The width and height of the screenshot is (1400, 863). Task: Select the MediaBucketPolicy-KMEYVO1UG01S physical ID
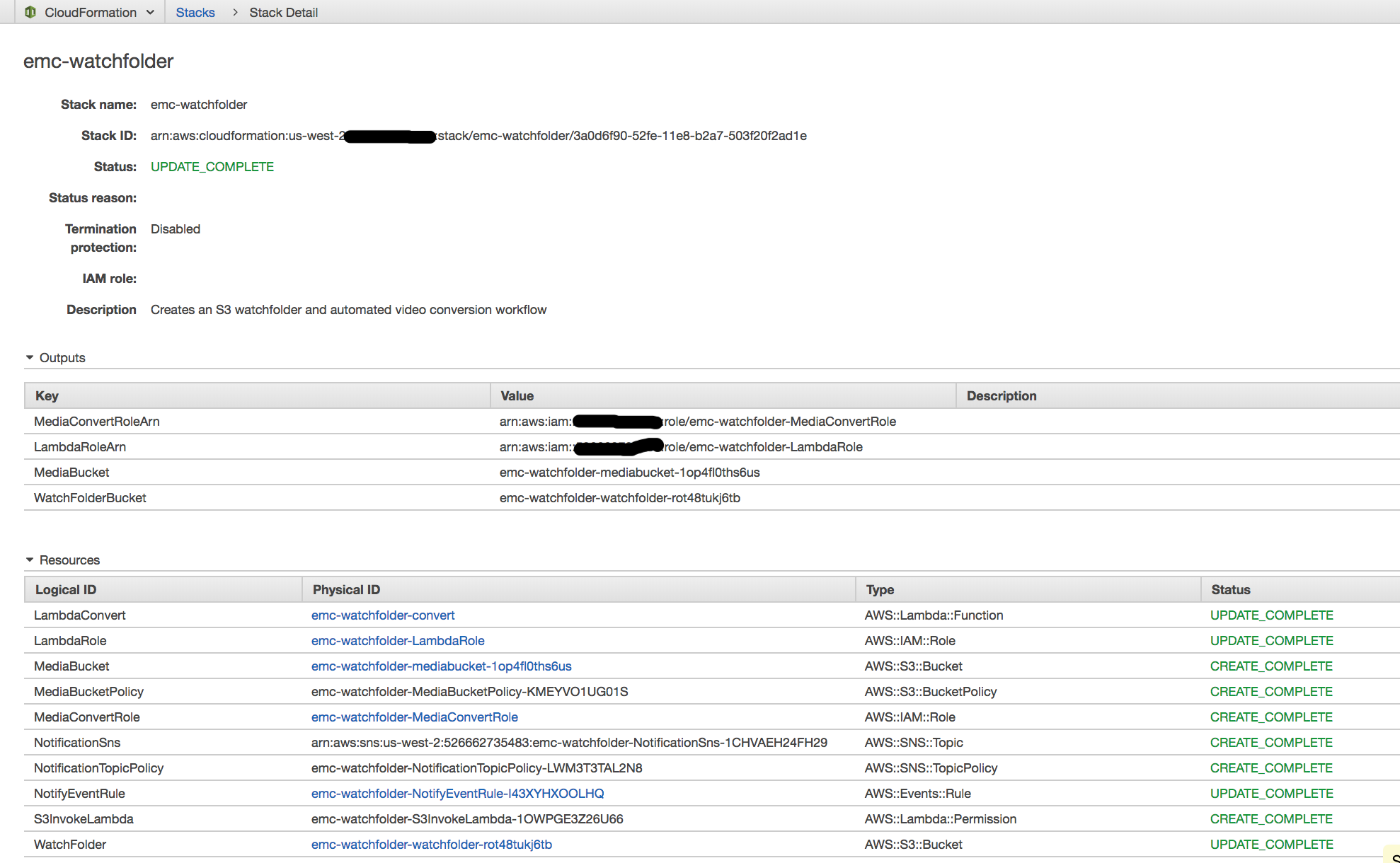coord(470,692)
